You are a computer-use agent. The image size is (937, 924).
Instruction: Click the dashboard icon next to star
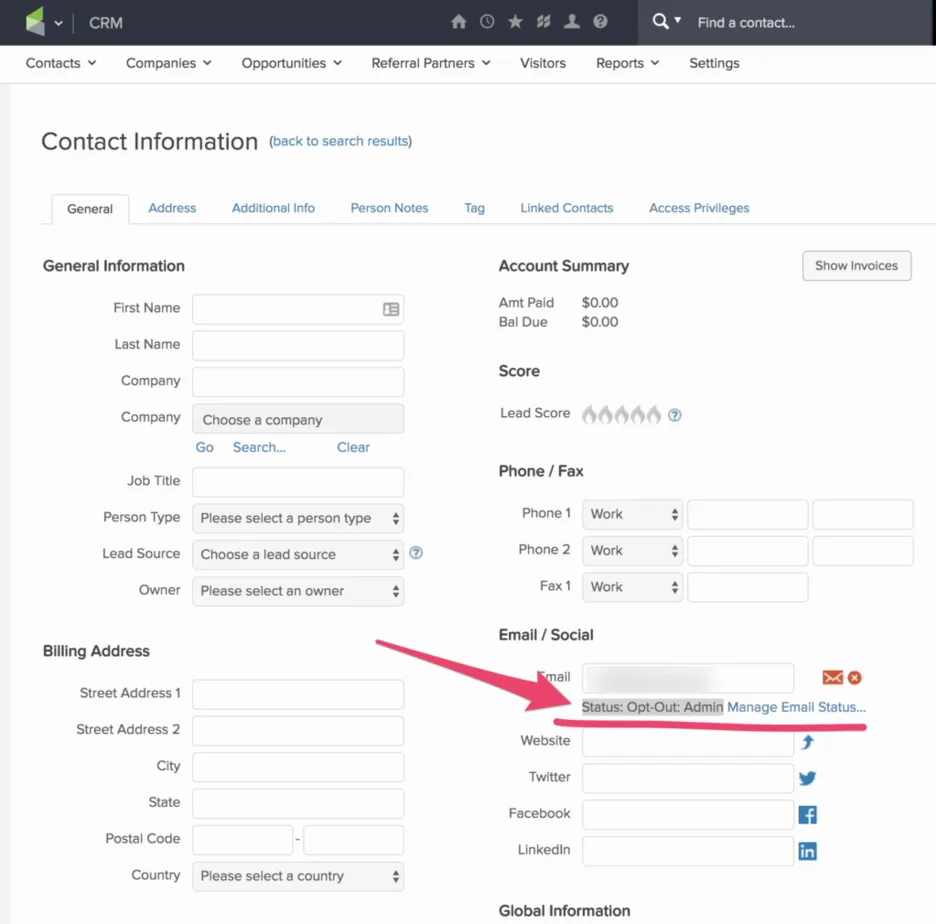pos(543,22)
